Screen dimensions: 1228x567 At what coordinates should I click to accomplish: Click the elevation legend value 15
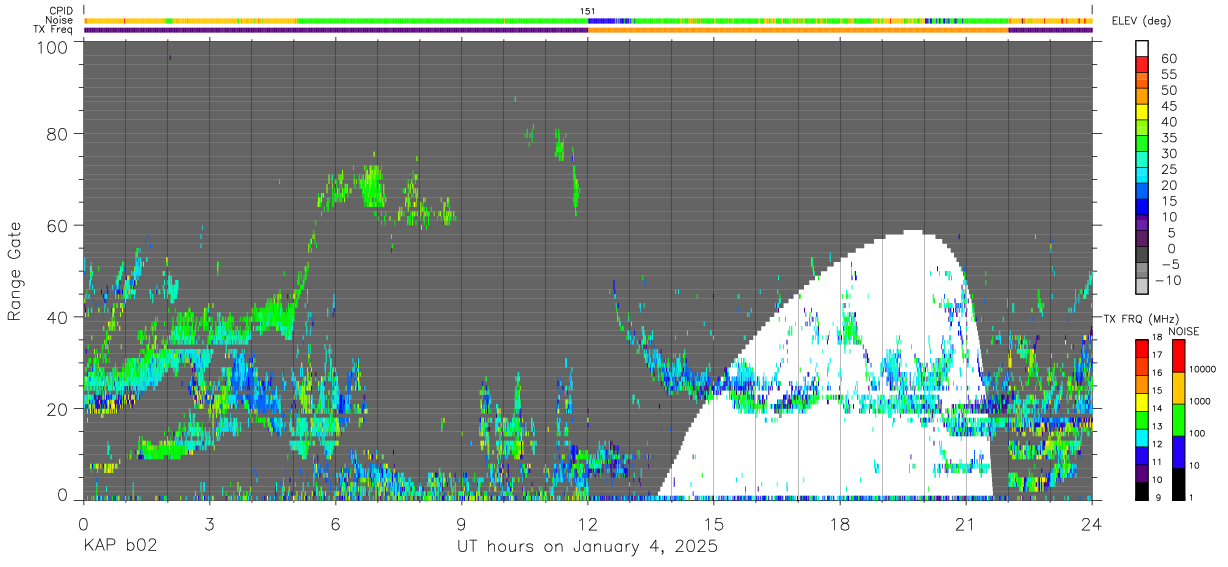pos(1168,201)
